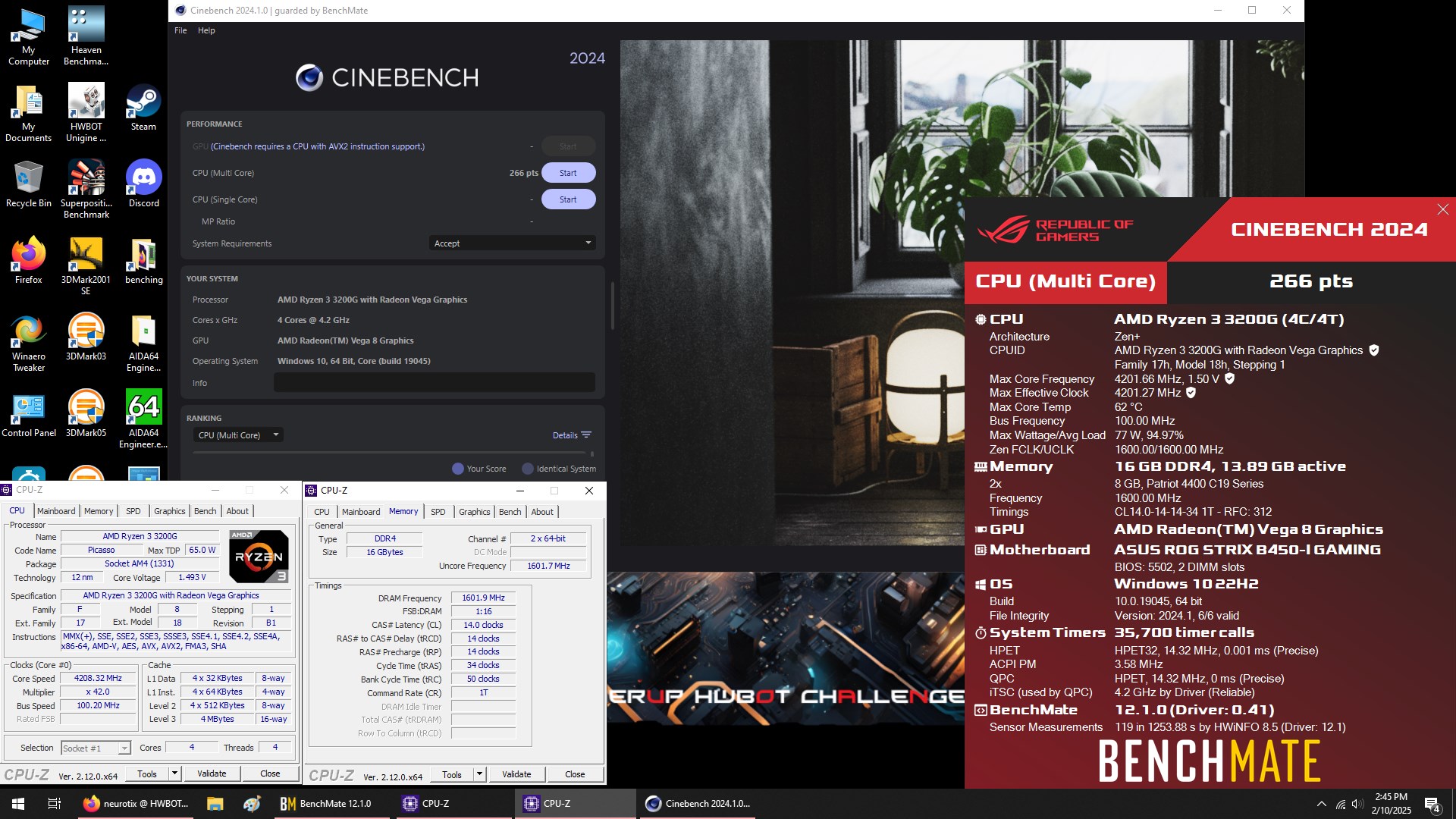Click Tools button in left CPU-Z
The image size is (1456, 819).
click(x=147, y=773)
